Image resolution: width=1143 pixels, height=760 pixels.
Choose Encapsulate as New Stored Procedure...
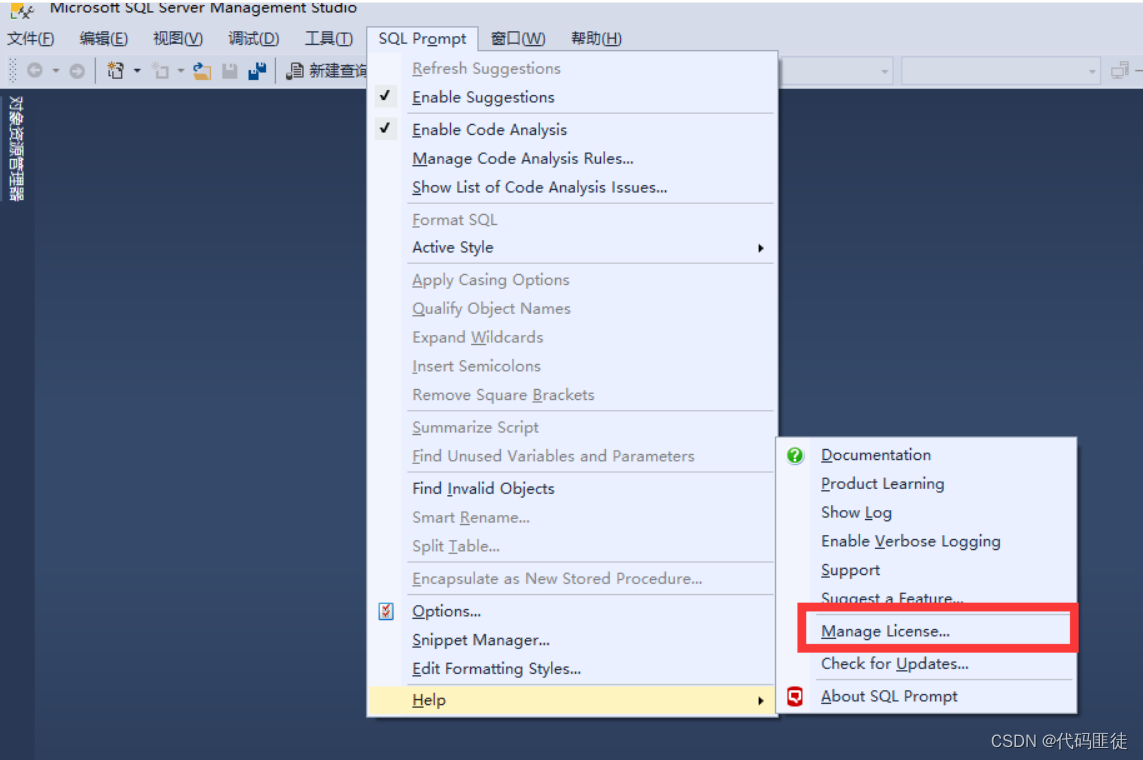(557, 579)
